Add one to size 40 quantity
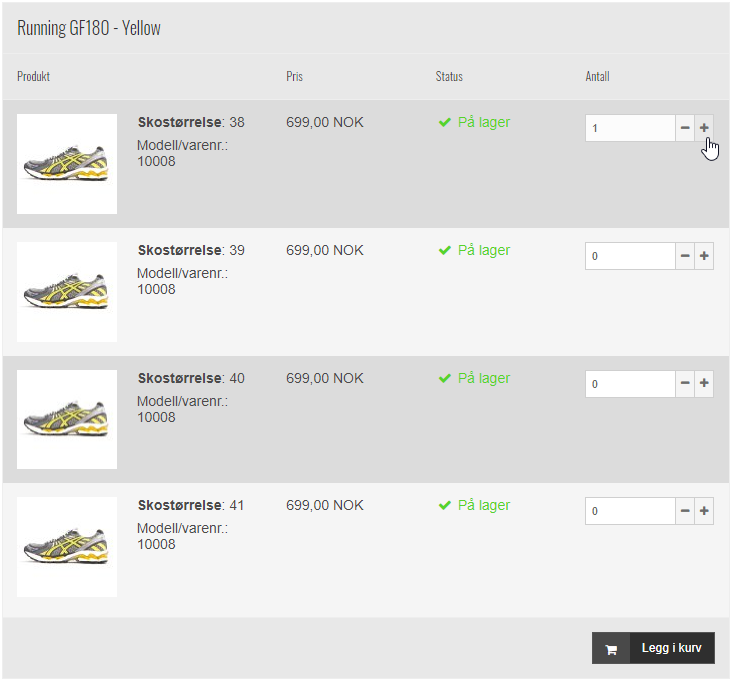732x681 pixels. coord(704,384)
